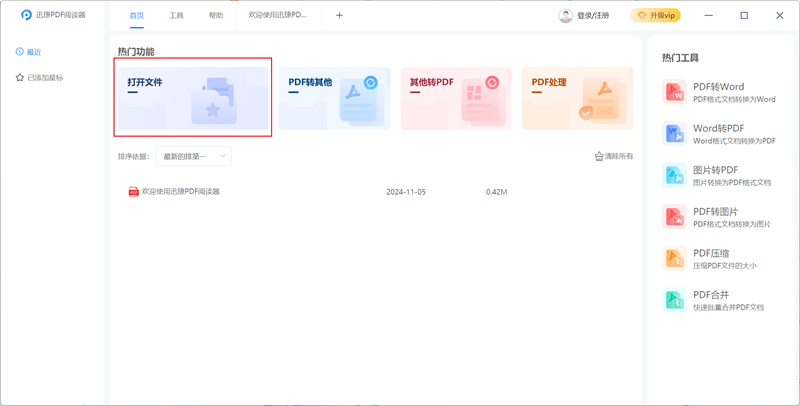The width and height of the screenshot is (800, 406).
Task: Click the date 2024-11-05
Action: (406, 192)
